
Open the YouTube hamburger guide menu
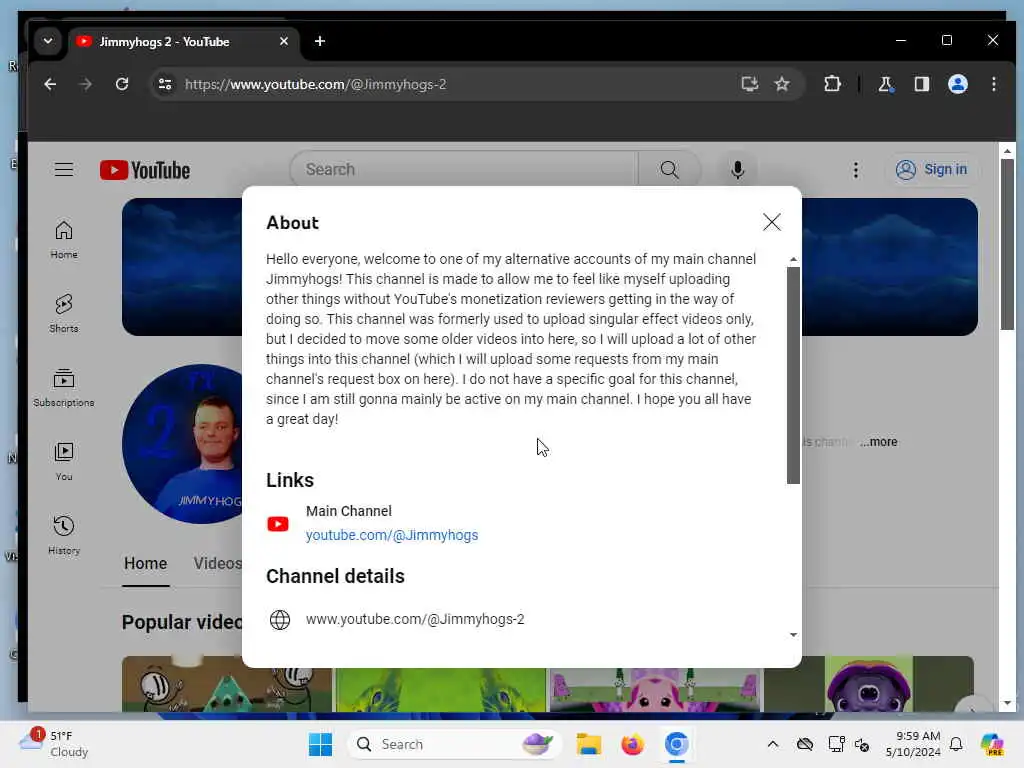click(64, 170)
